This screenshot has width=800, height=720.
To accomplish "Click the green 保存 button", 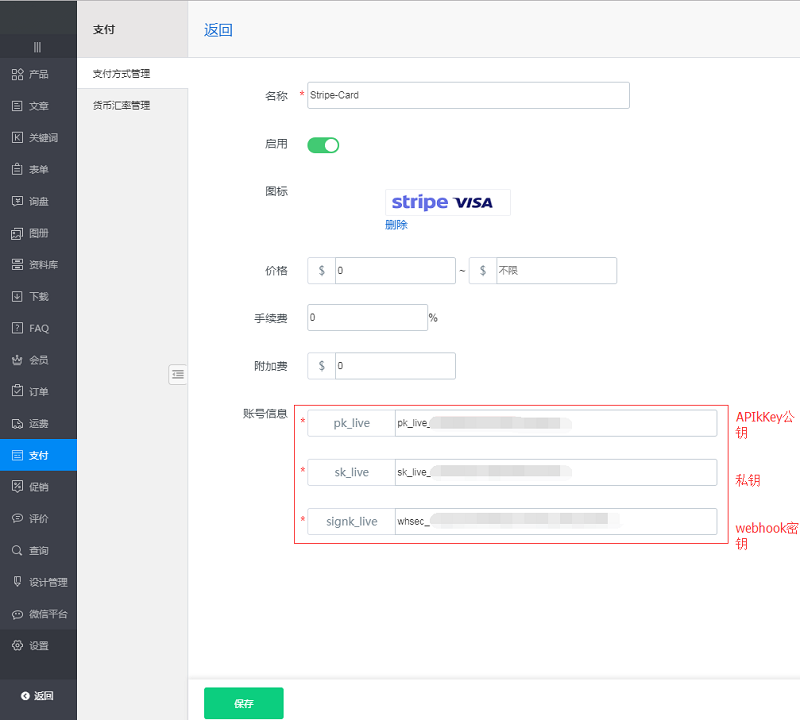I will click(243, 703).
